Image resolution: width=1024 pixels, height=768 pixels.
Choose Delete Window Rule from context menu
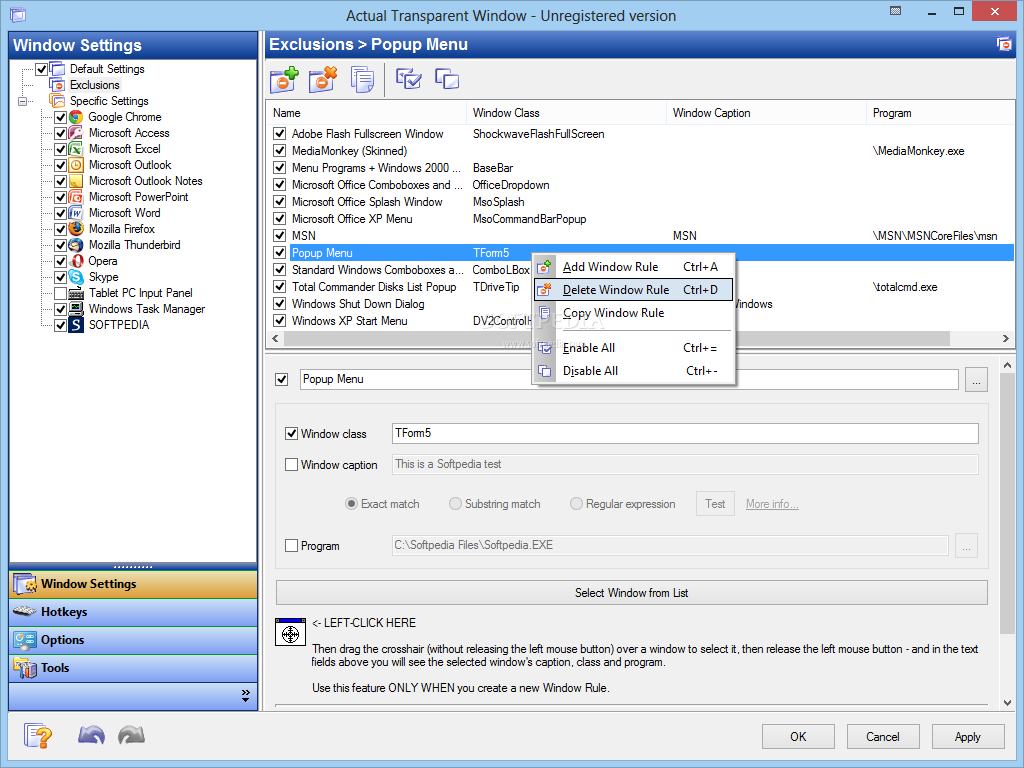(633, 289)
